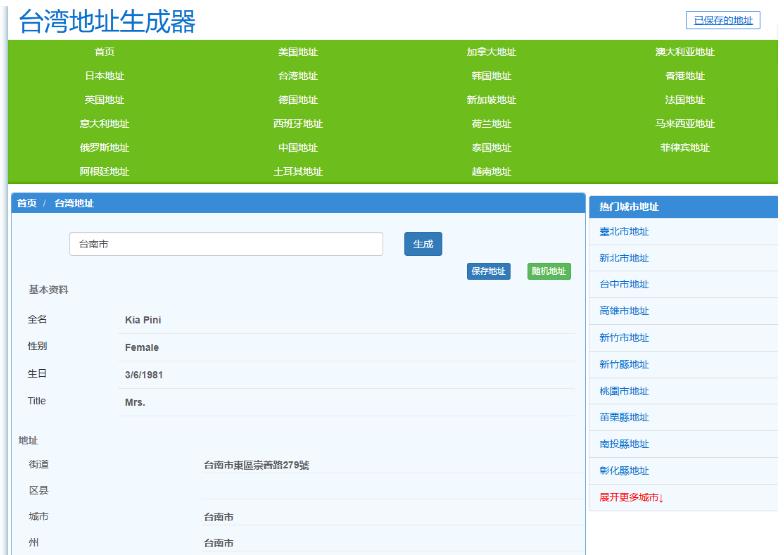Click the 生成 generate button
The height and width of the screenshot is (555, 784).
coord(423,245)
